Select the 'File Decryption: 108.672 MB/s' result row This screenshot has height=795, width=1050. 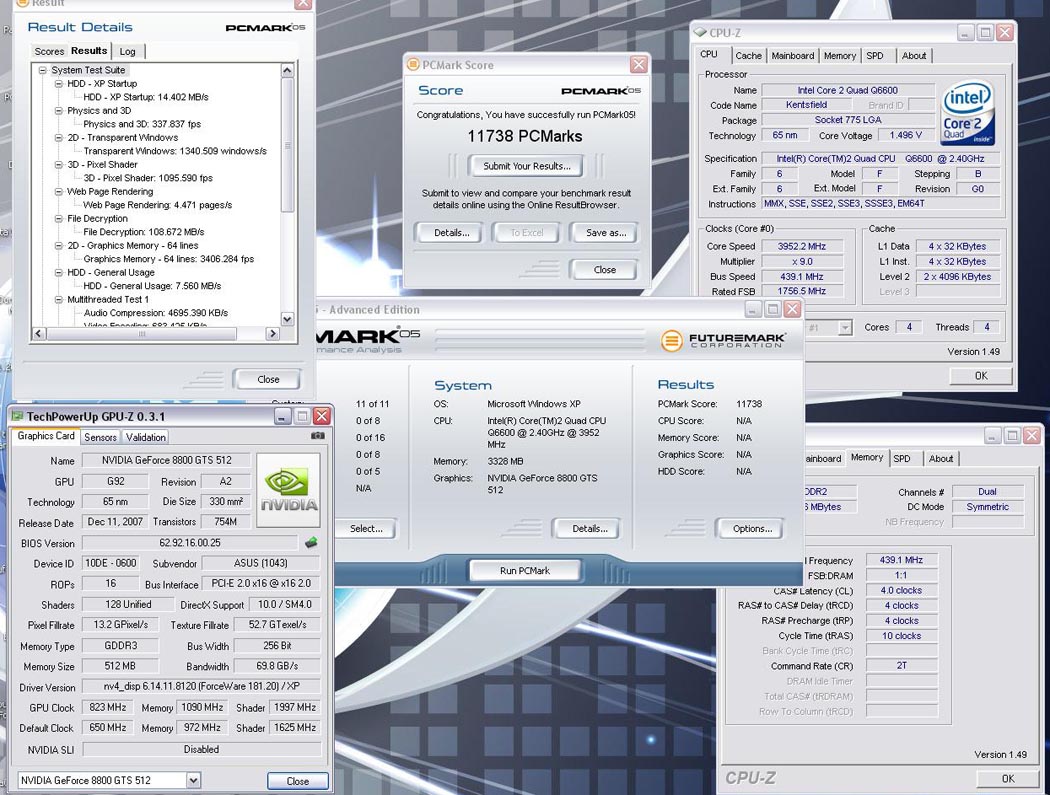click(144, 232)
